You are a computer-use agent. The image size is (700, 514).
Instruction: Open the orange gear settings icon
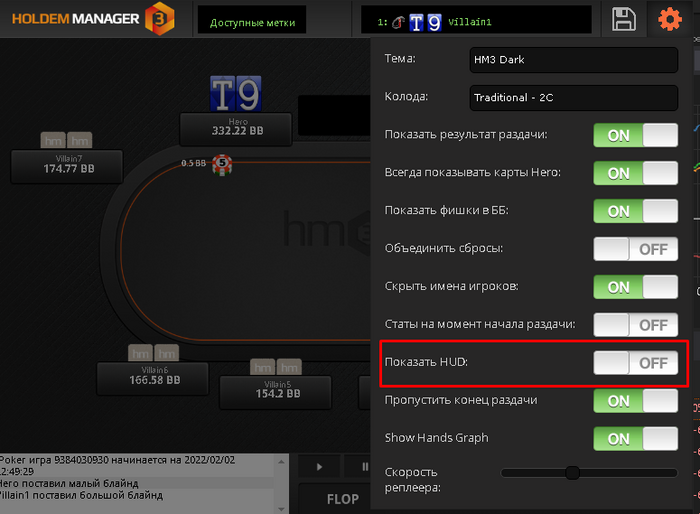click(x=670, y=19)
